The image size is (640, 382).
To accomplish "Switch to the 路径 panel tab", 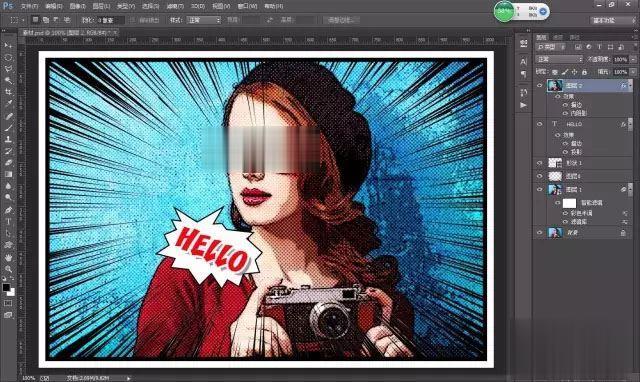I will (574, 37).
